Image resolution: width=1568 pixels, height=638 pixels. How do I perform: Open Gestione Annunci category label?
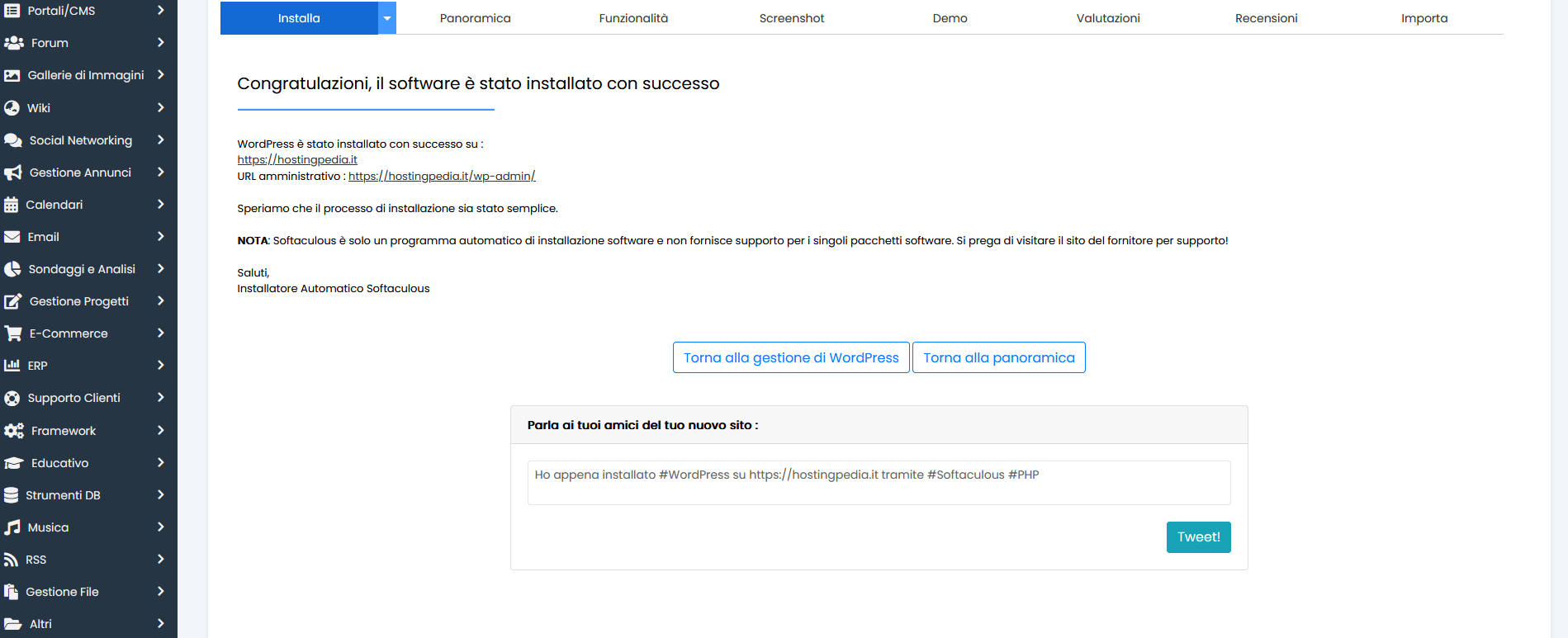[80, 172]
